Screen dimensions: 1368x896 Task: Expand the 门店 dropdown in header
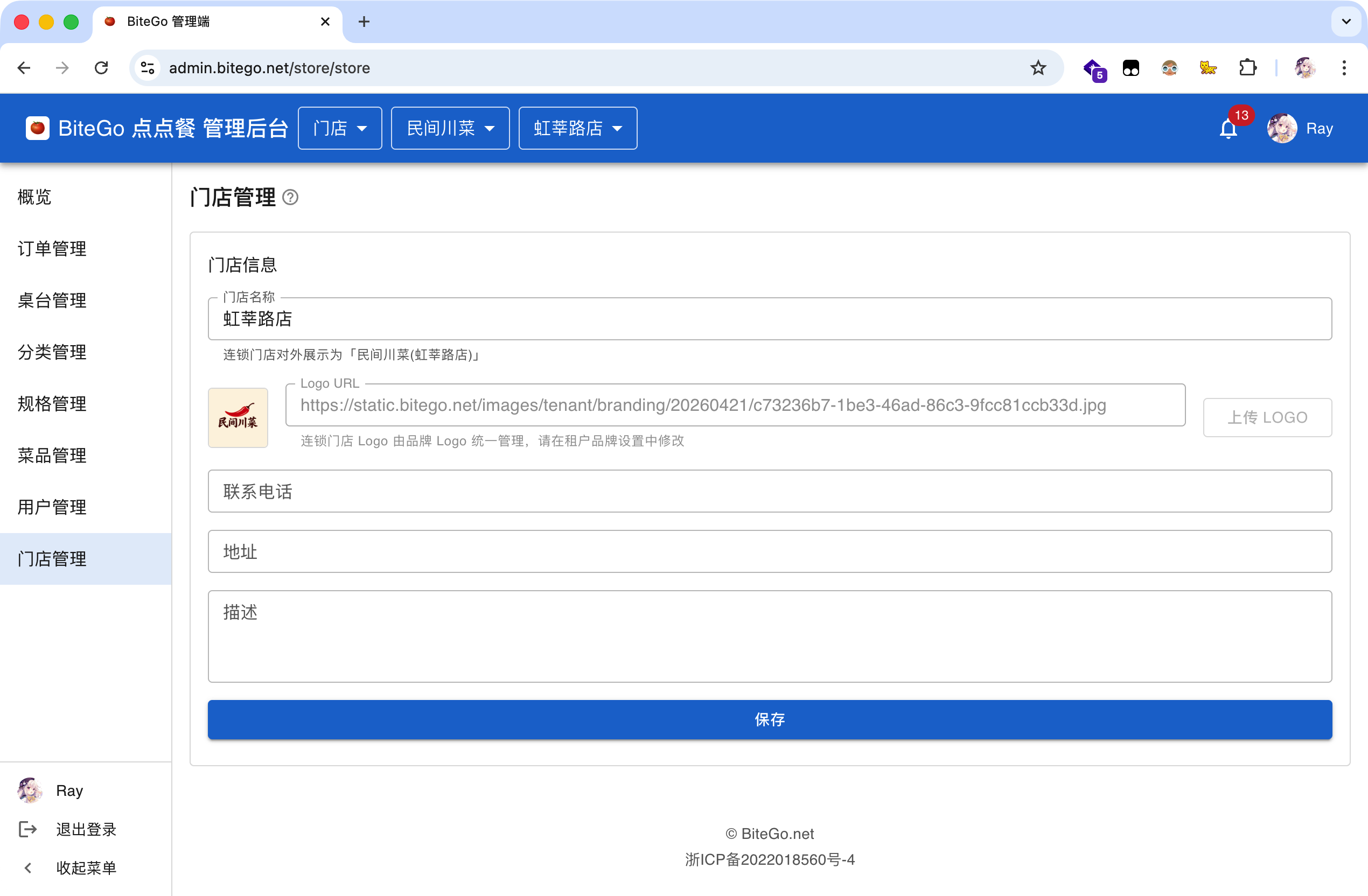click(340, 128)
